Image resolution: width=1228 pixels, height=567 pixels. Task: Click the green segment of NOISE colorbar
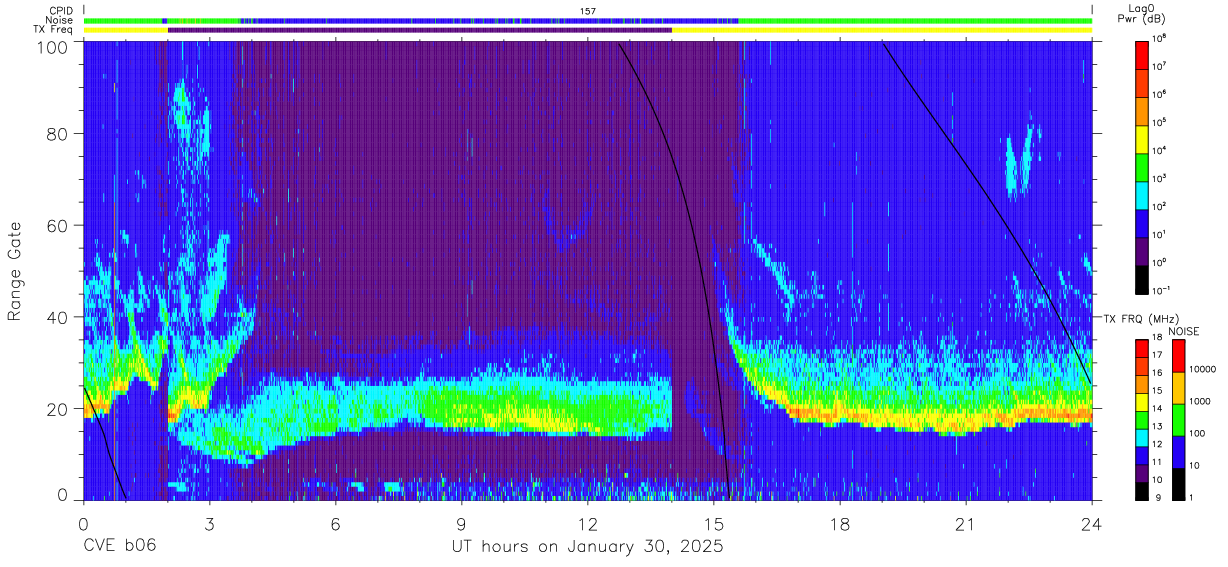(1178, 420)
